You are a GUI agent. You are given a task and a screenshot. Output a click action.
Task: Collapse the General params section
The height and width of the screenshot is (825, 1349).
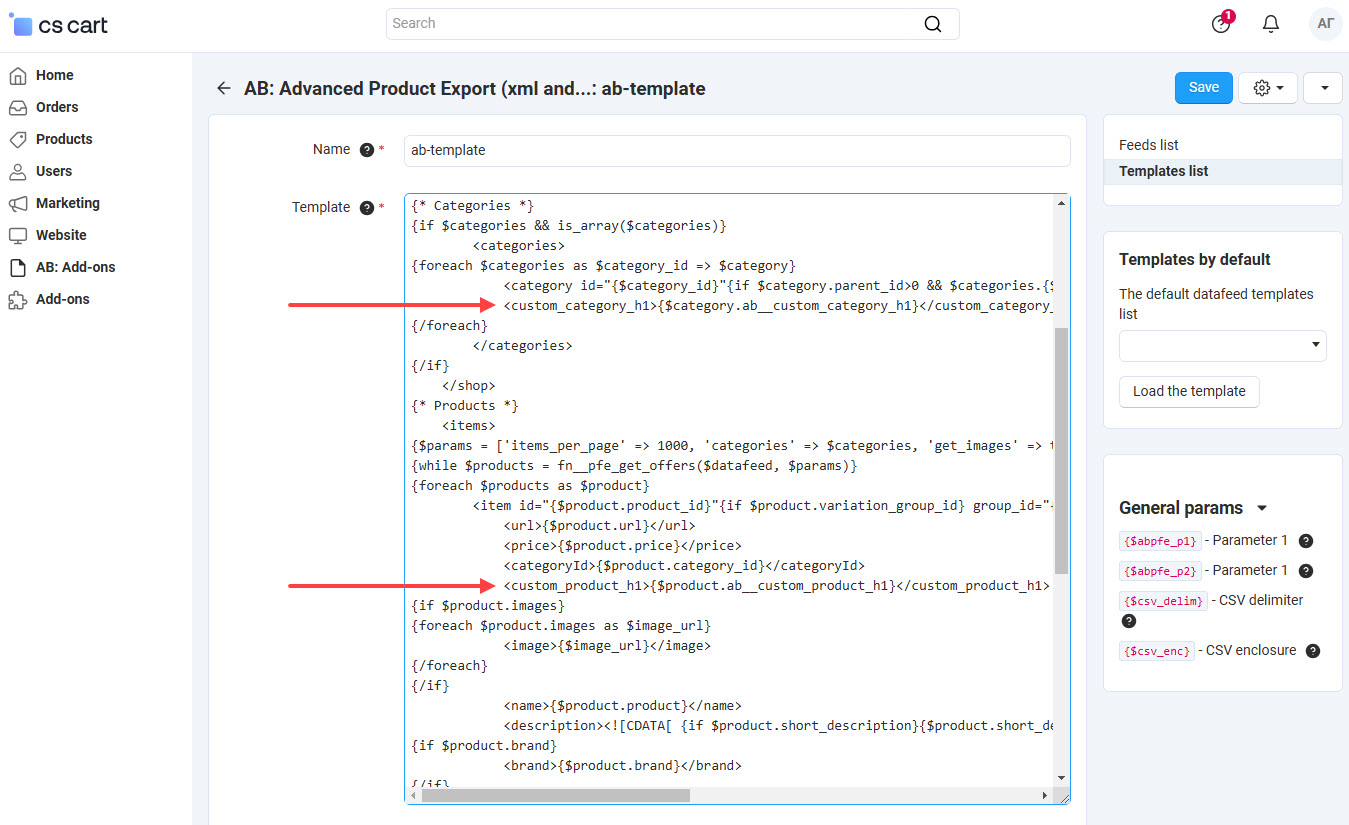click(x=1261, y=507)
